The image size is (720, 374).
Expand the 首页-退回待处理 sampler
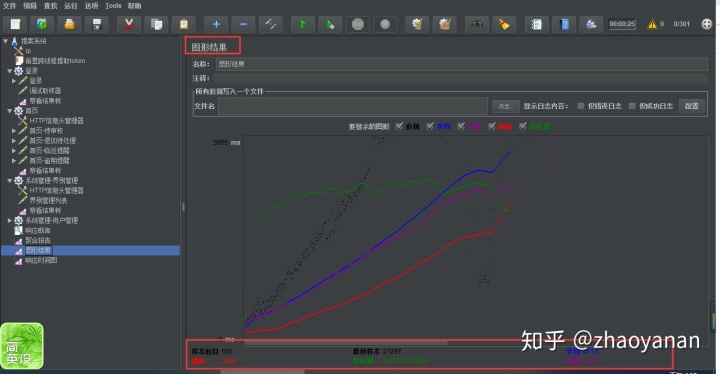point(14,141)
